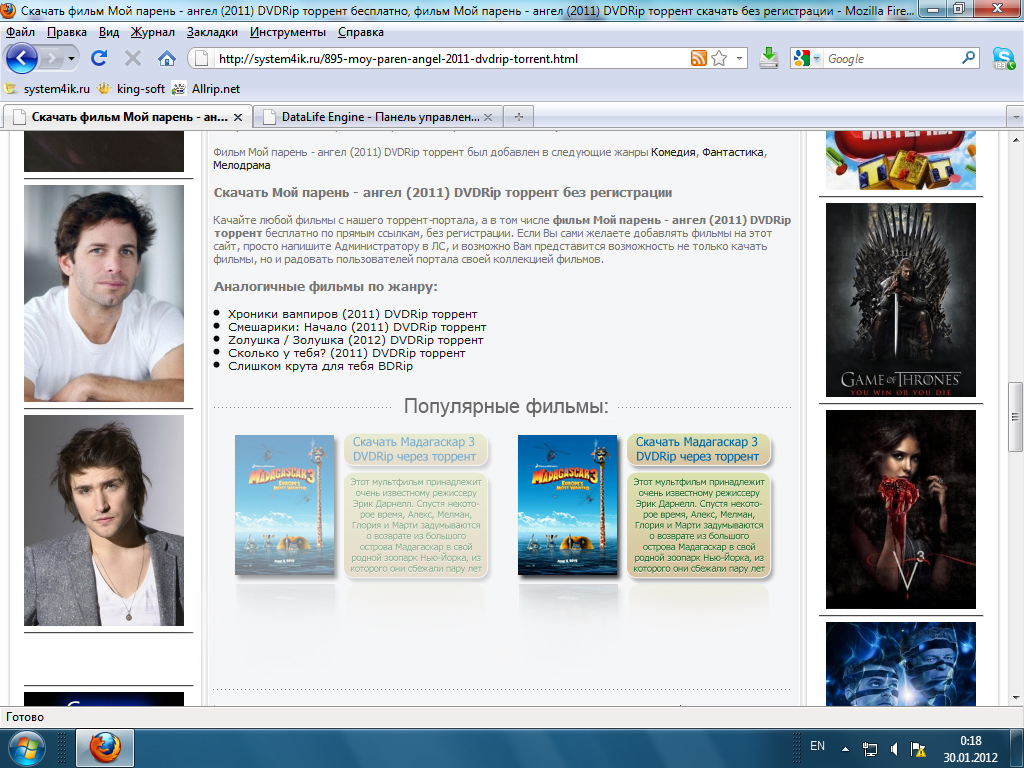Click the address bar URL field
The height and width of the screenshot is (768, 1024).
coord(451,59)
